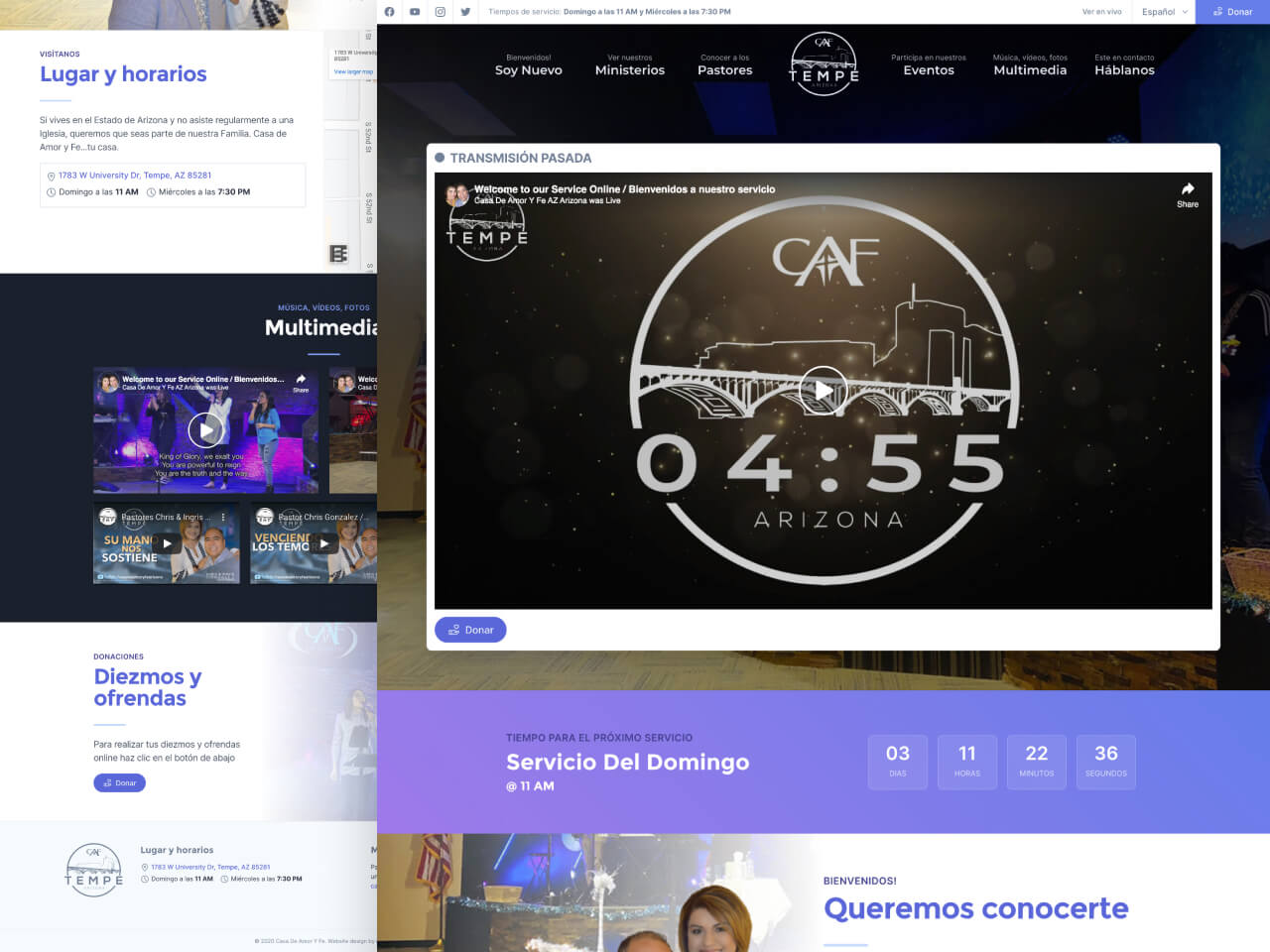Open the Ver en vivo link

(x=1101, y=12)
